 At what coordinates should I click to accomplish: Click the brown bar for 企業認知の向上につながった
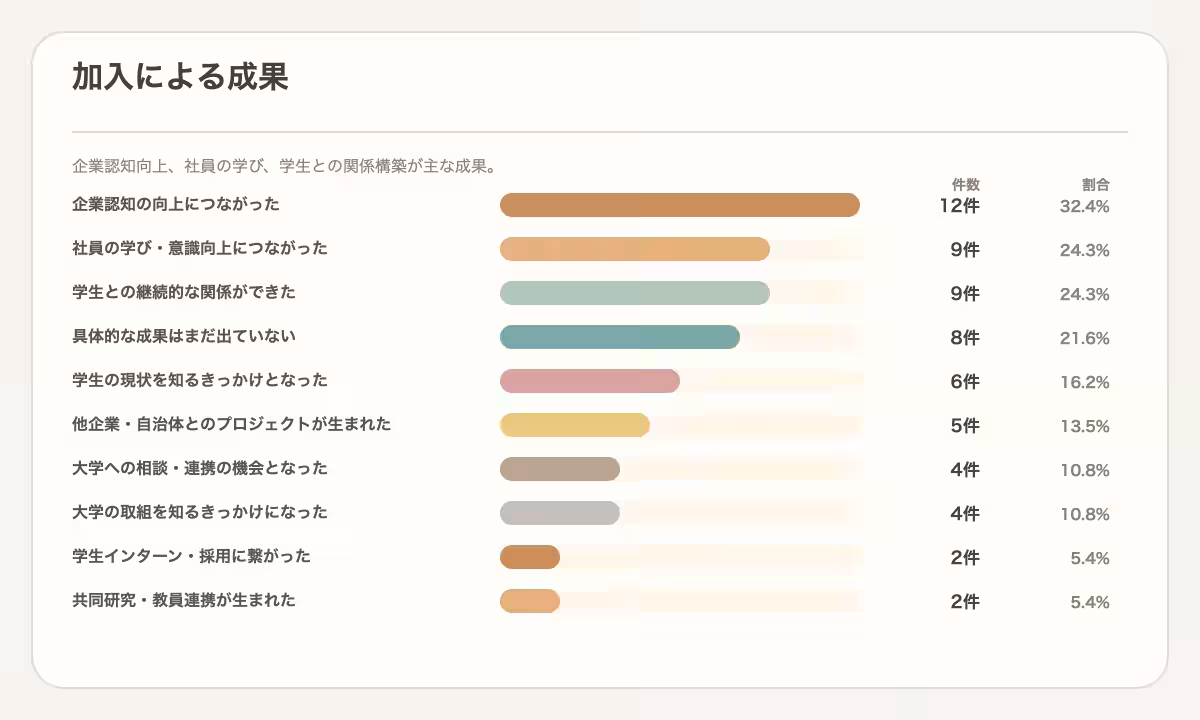(680, 205)
